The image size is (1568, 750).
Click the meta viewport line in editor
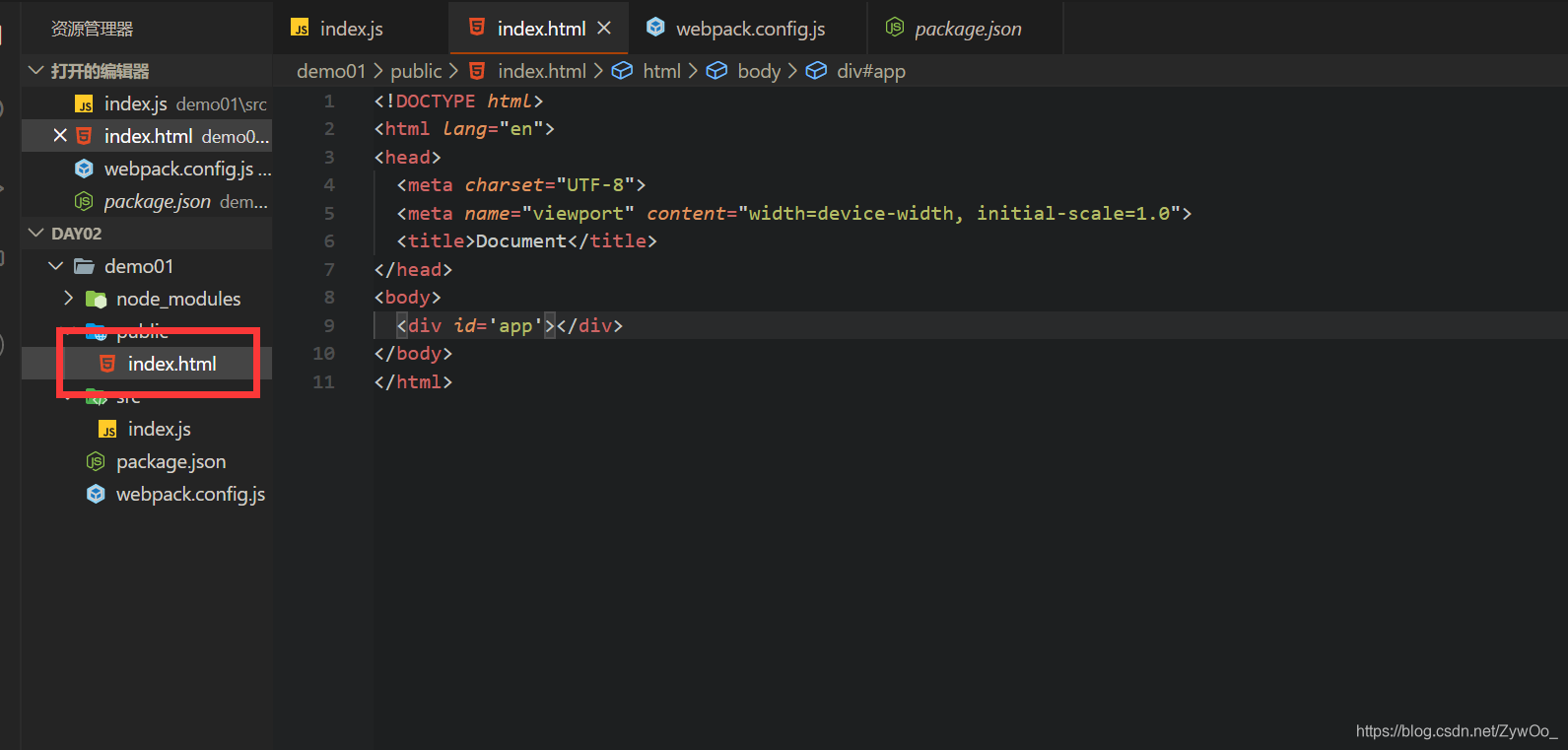(x=794, y=213)
